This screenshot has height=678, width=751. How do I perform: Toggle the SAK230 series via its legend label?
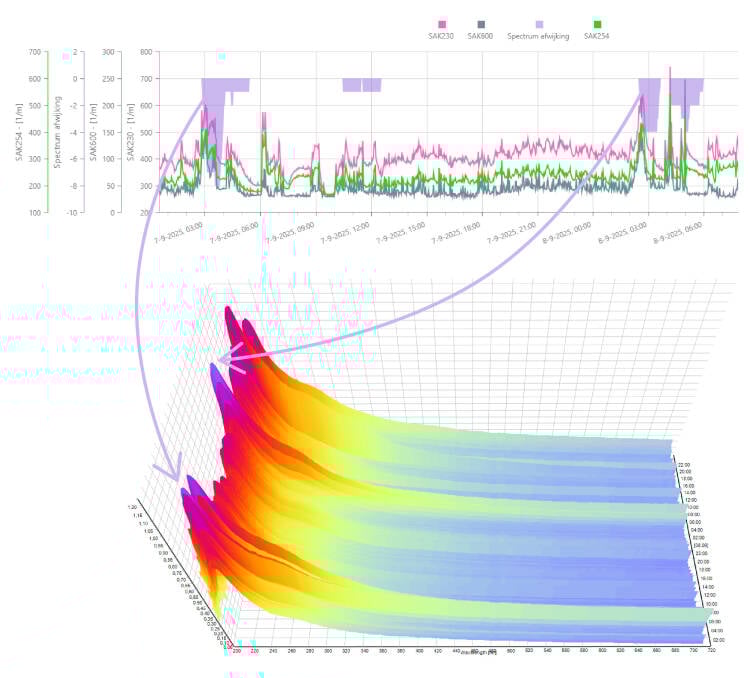point(441,36)
